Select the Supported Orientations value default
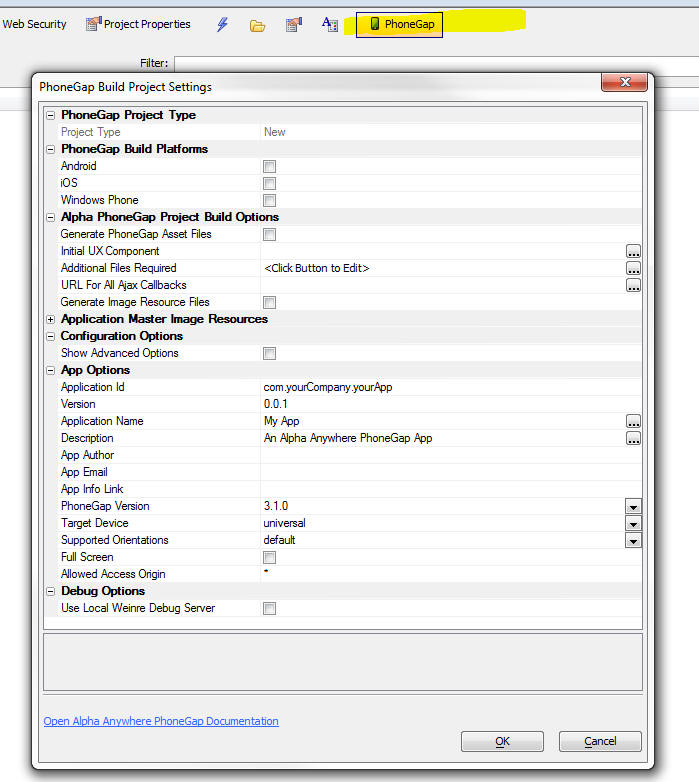The width and height of the screenshot is (699, 782). pos(279,540)
